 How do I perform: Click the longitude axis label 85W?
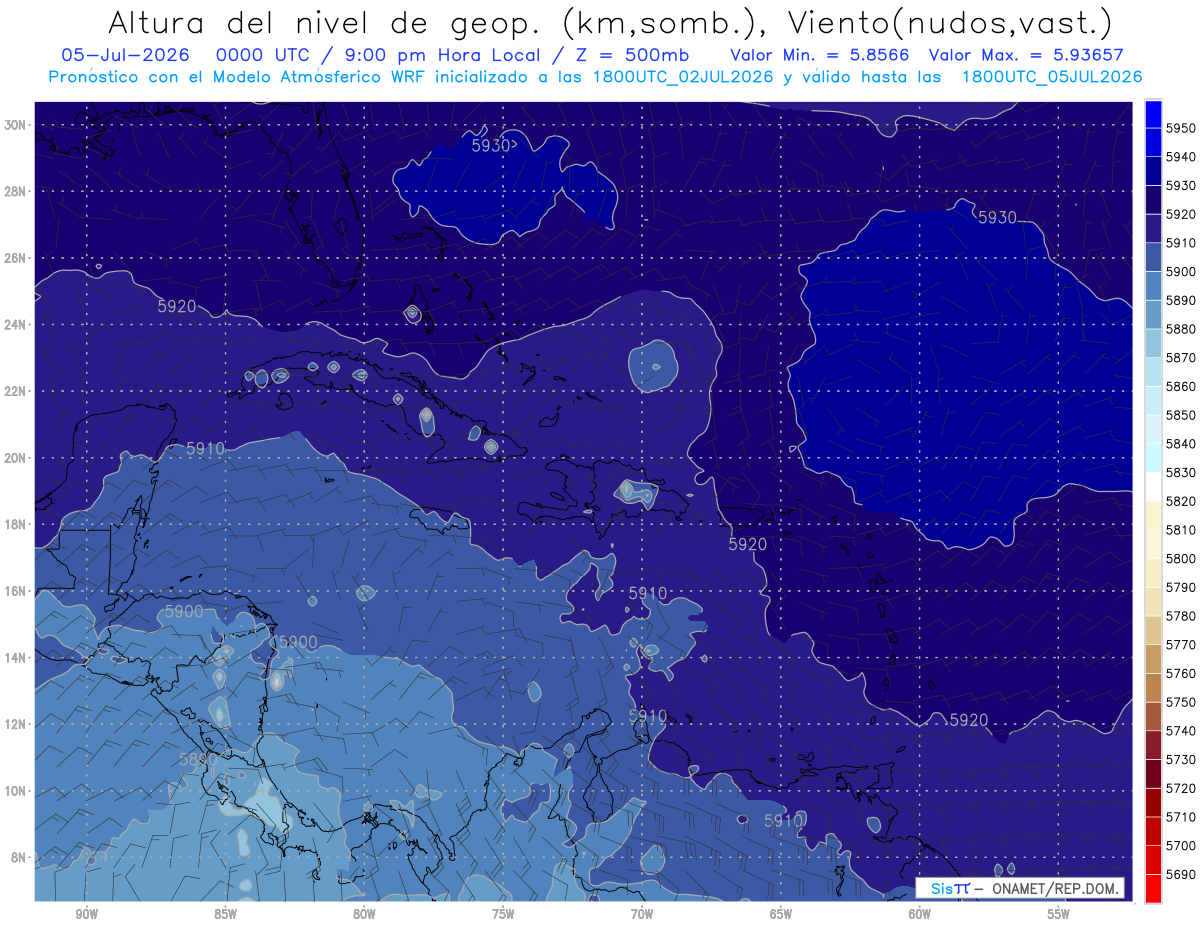225,914
